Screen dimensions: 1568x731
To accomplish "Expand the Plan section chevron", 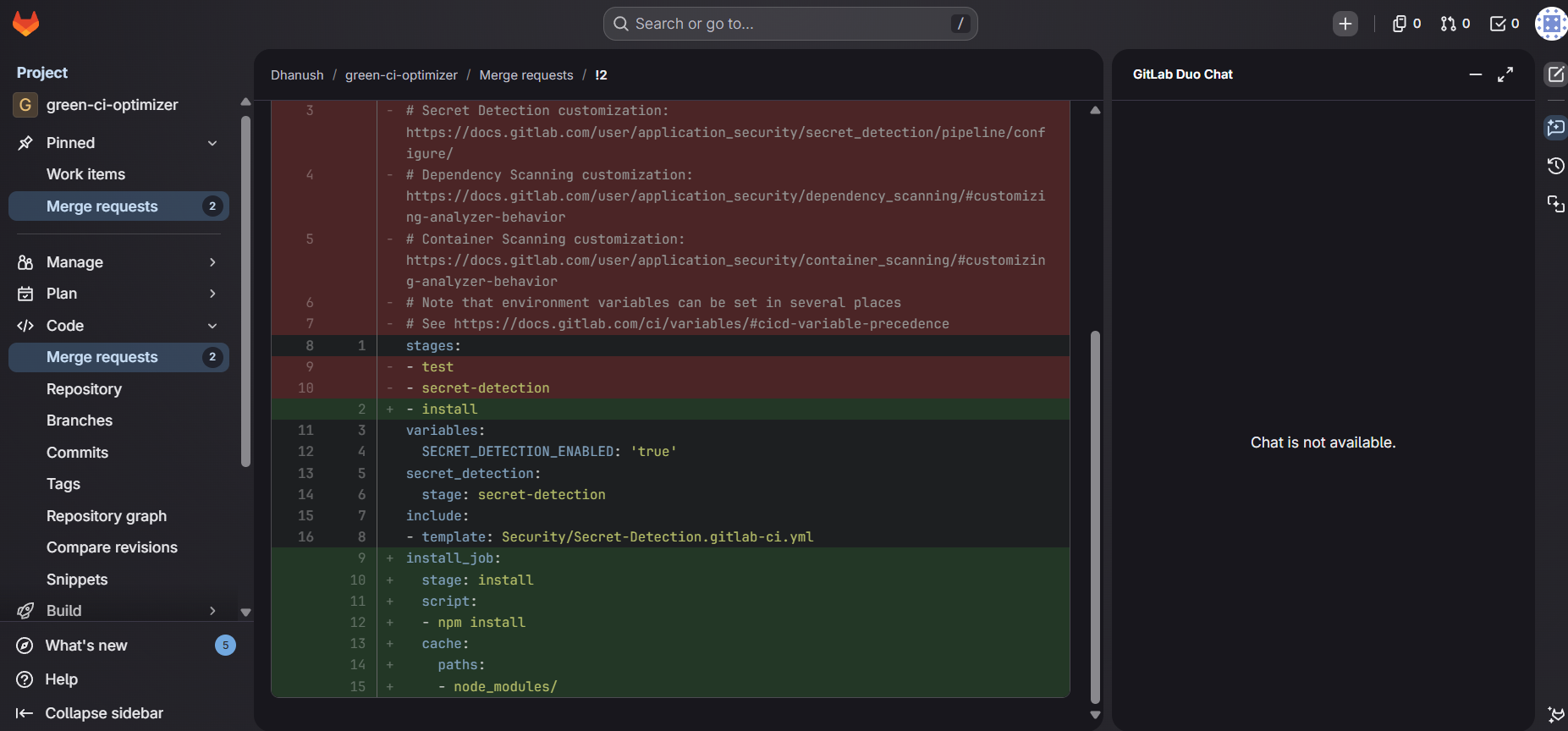I will (212, 294).
